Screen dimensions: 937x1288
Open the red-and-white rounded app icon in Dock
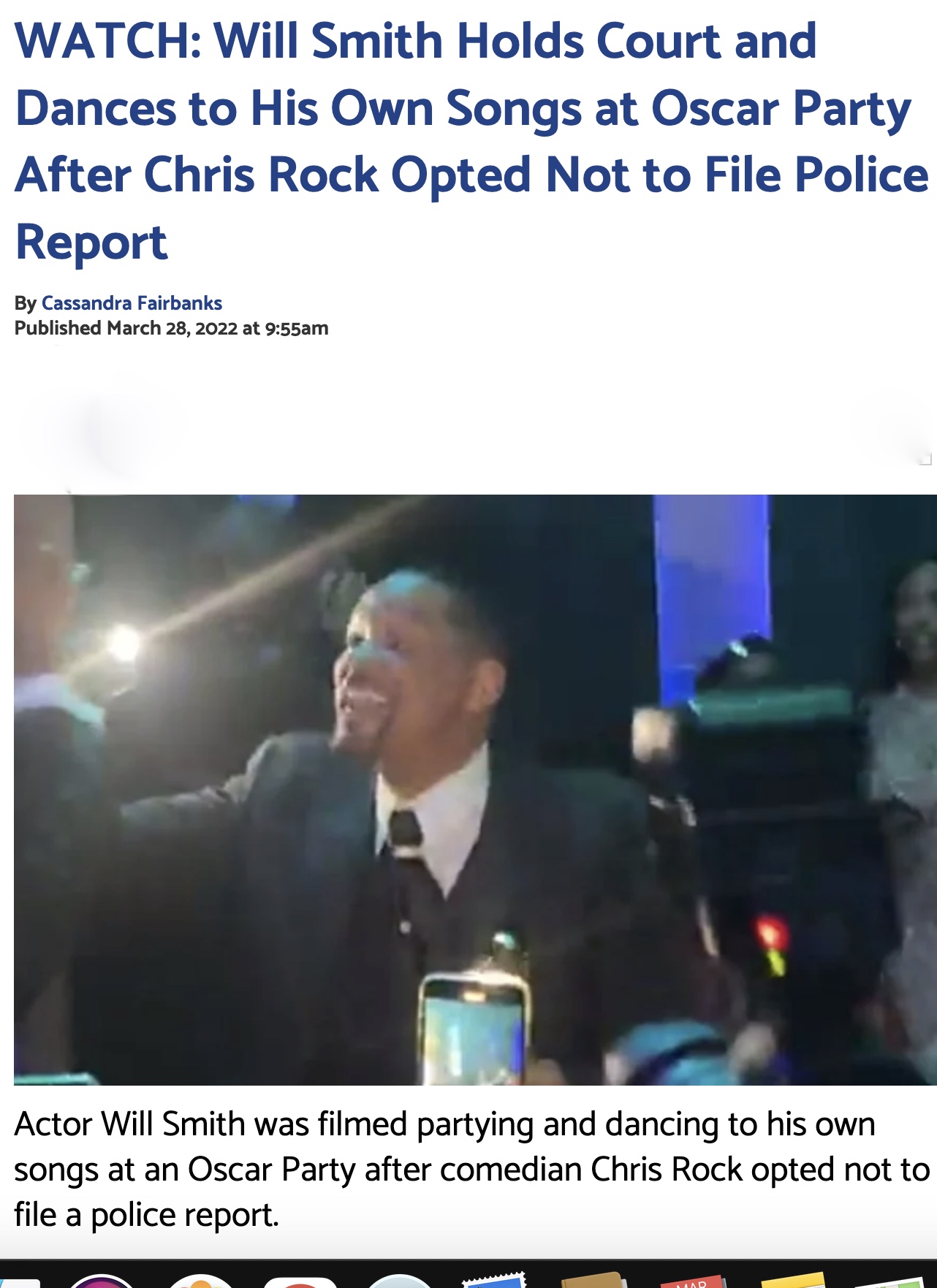[x=300, y=1280]
